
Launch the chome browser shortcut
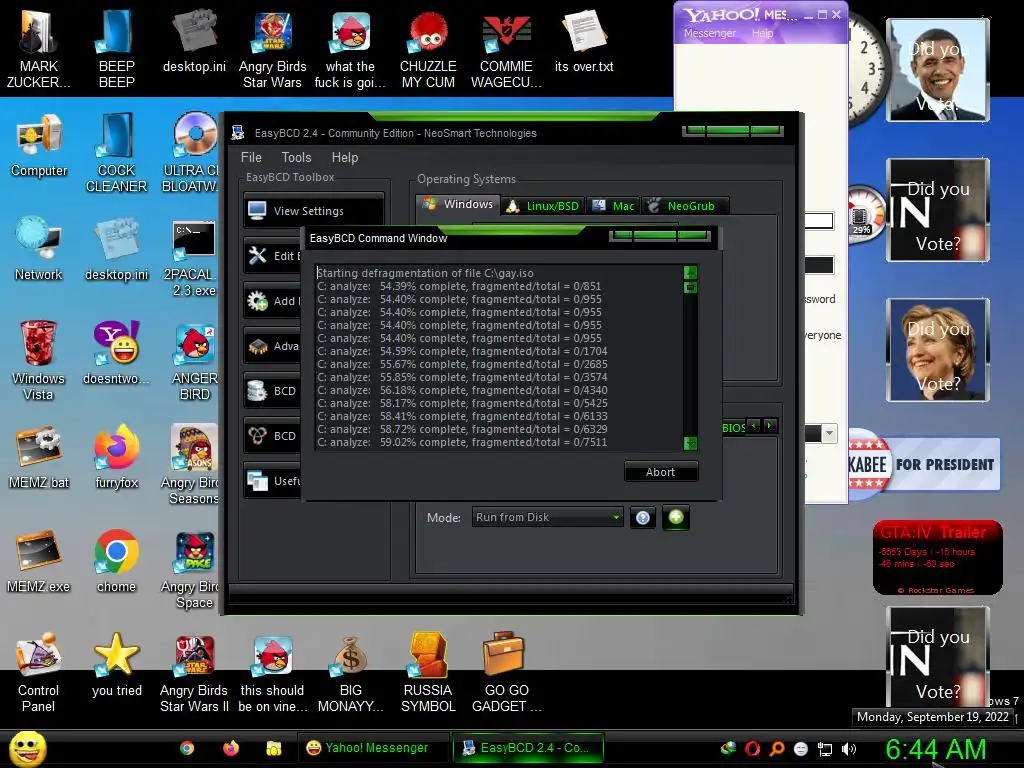tap(116, 562)
